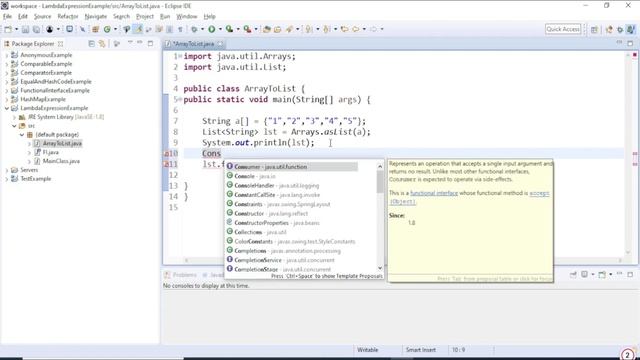
Task: Click the error marker on line 10
Action: point(167,153)
